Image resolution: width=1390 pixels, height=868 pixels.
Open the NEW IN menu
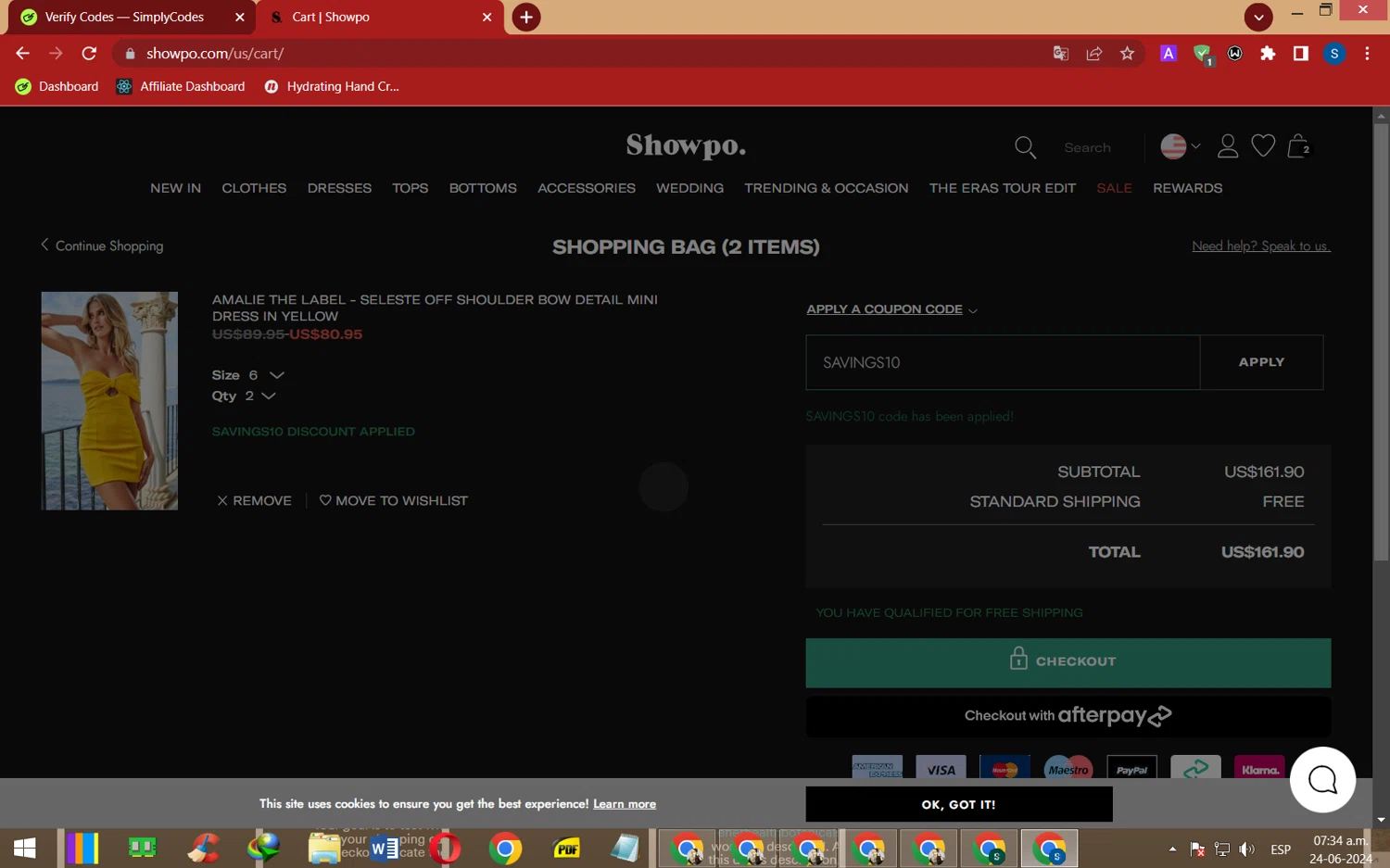pos(176,188)
